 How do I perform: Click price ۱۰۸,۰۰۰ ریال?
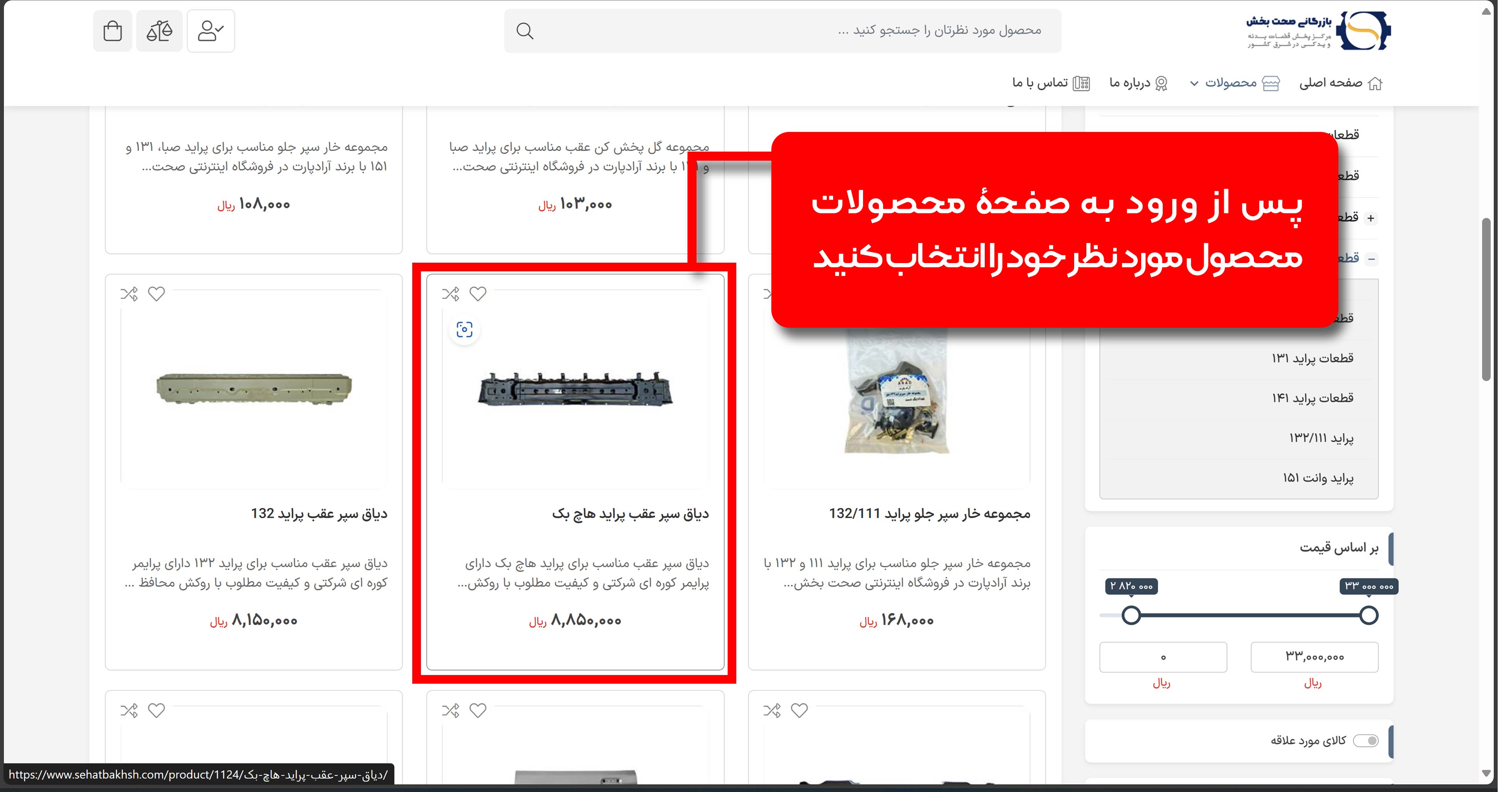click(x=254, y=204)
